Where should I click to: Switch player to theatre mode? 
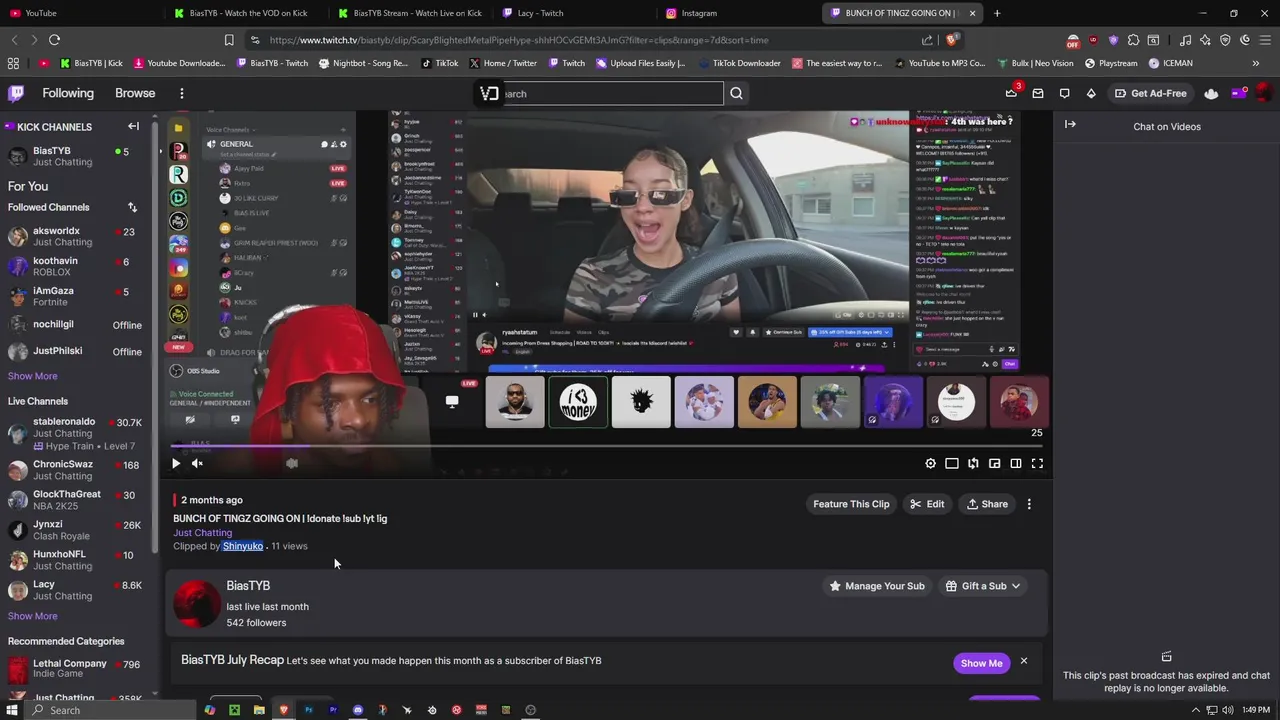pyautogui.click(x=951, y=463)
